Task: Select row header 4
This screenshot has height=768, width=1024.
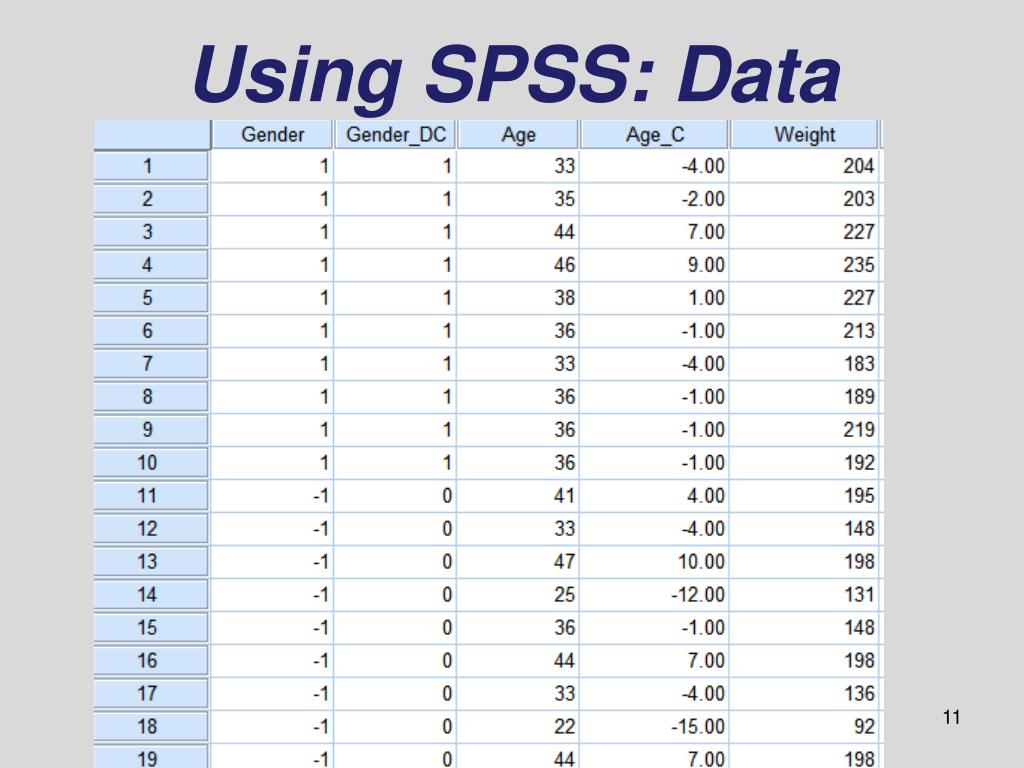Action: point(151,264)
